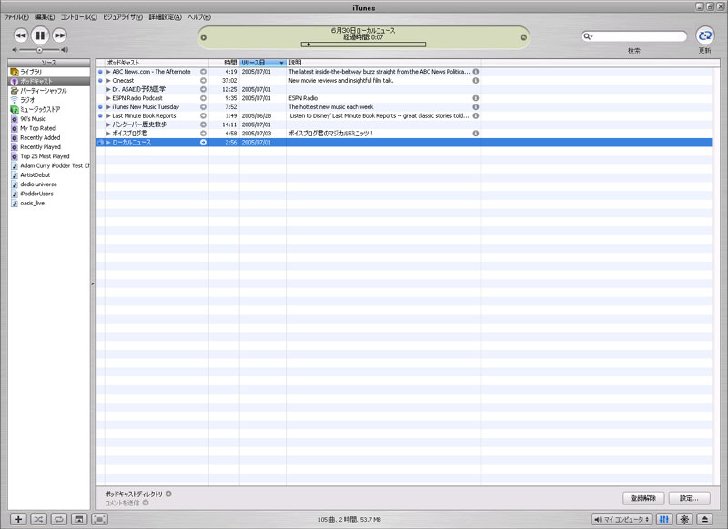Click the 設定... settings button
Image resolution: width=728 pixels, height=529 pixels.
point(689,498)
